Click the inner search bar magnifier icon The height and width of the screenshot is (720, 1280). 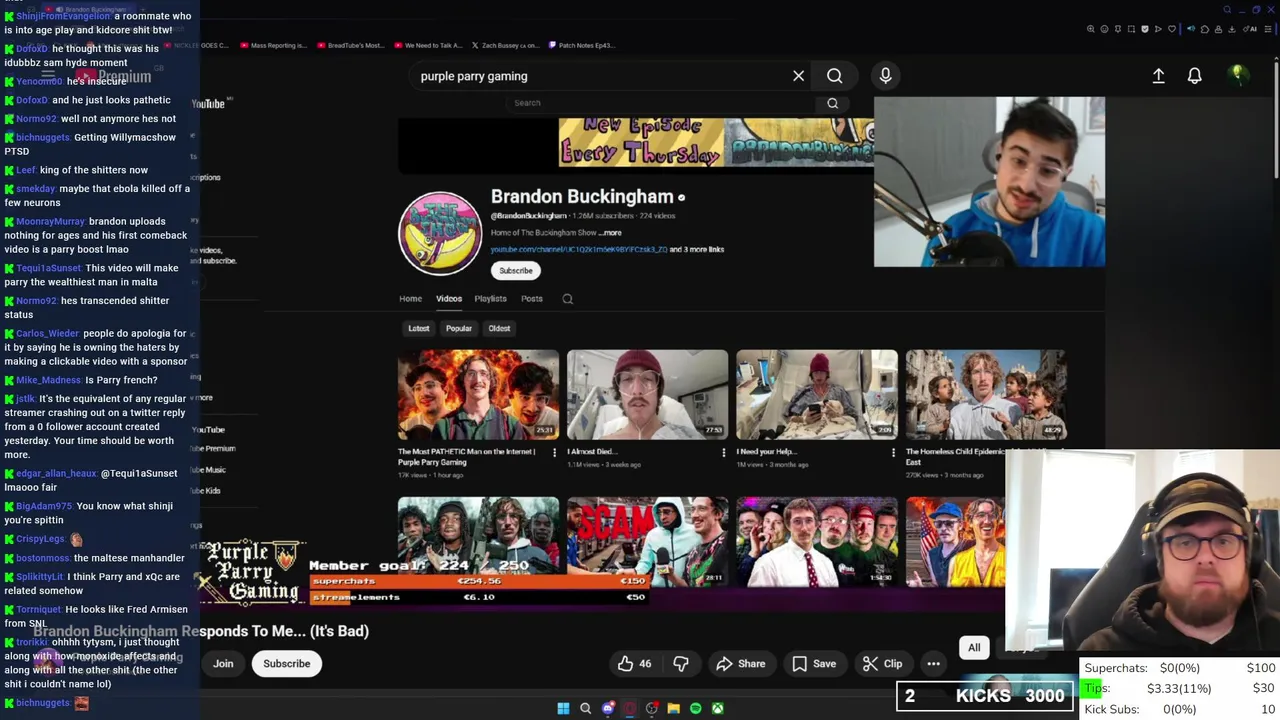pos(832,103)
